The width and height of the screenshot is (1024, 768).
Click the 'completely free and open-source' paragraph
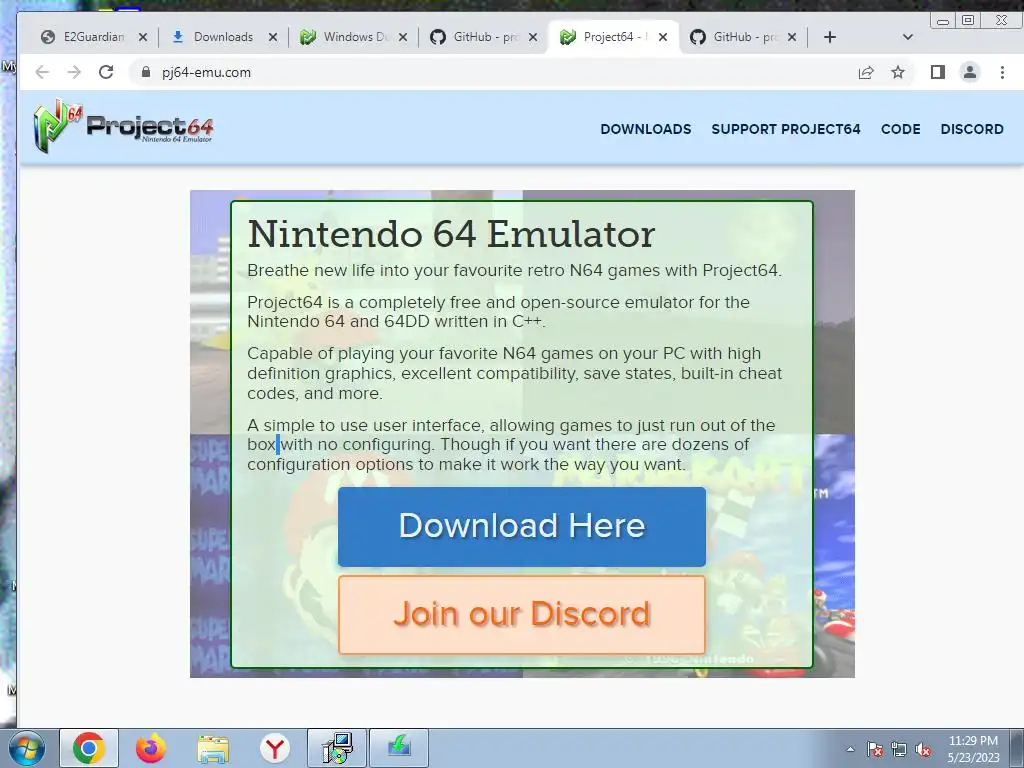point(498,312)
